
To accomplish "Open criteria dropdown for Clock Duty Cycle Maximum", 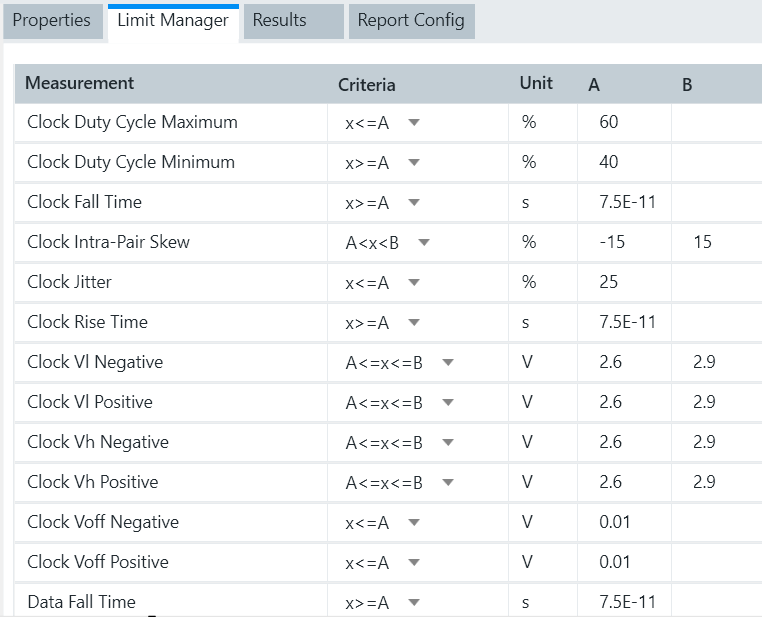I will (414, 123).
